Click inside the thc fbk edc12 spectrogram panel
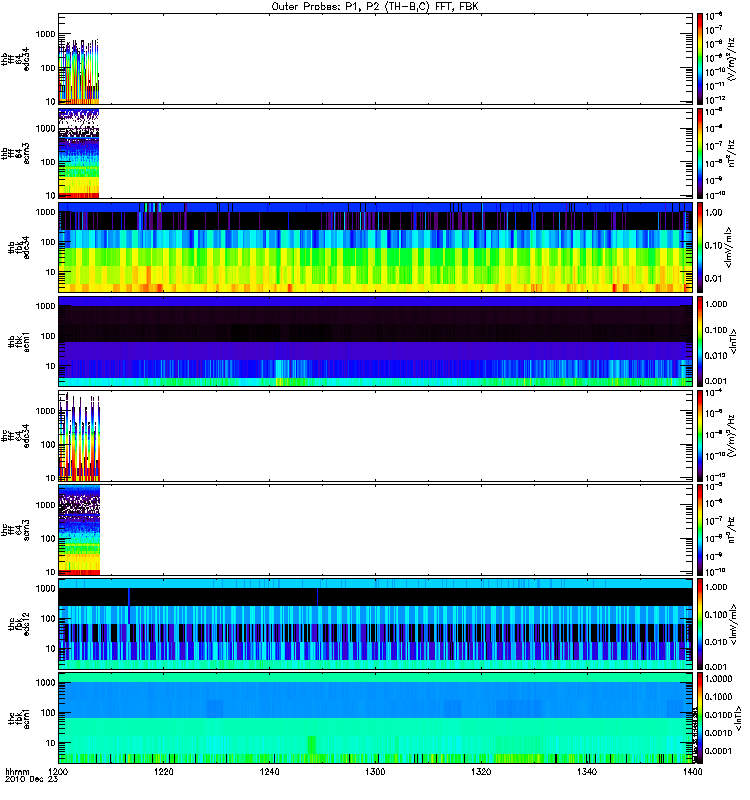This screenshot has width=750, height=800. (x=376, y=624)
